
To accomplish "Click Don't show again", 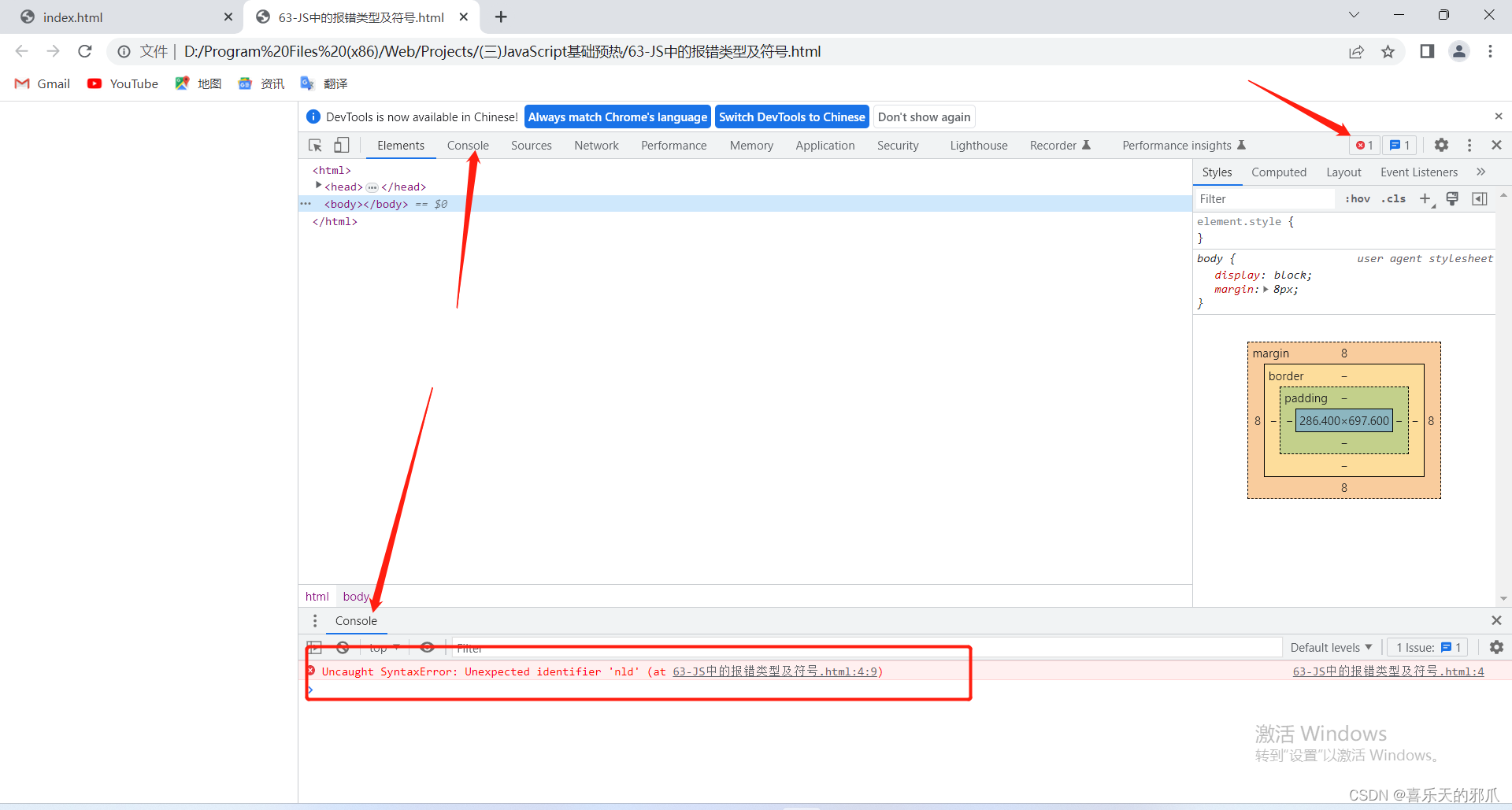I will point(925,117).
